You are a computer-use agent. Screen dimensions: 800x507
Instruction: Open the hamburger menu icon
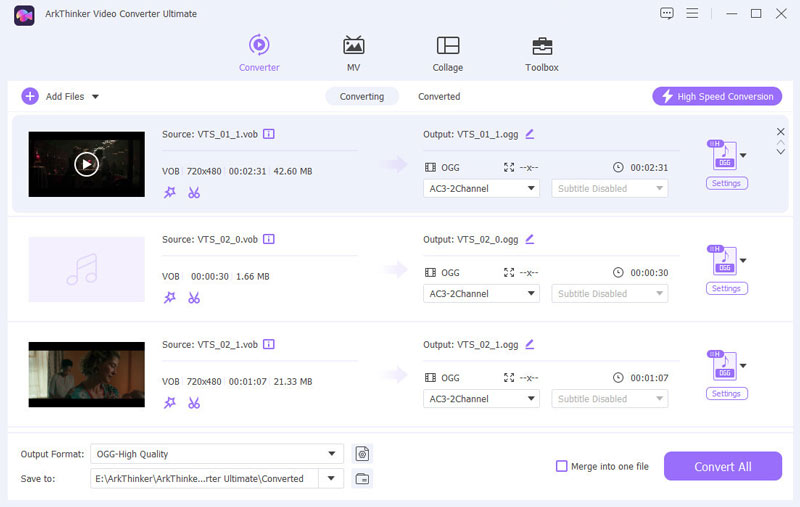click(x=692, y=13)
